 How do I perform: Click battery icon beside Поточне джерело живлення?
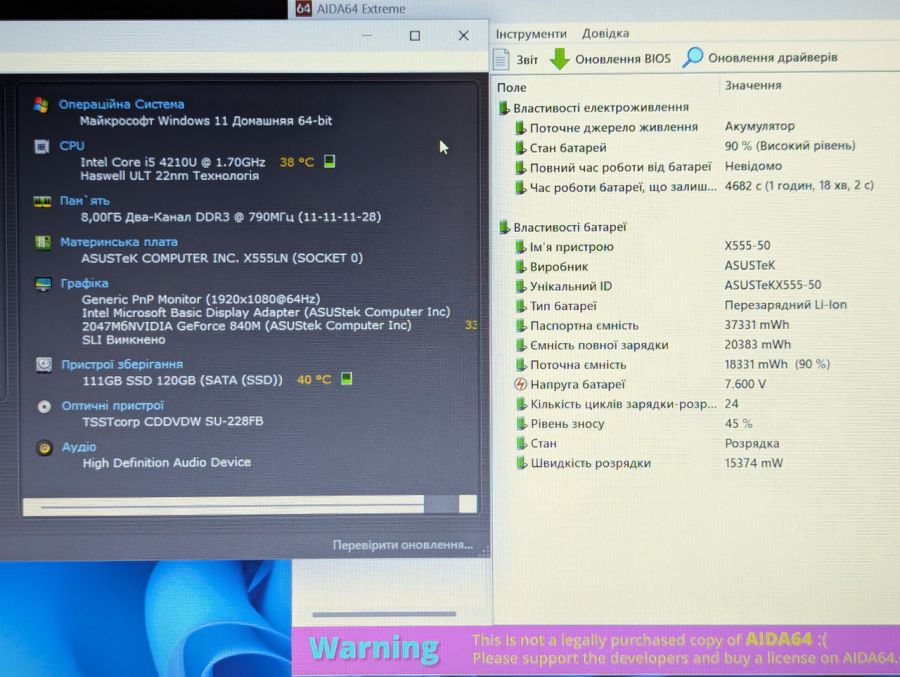(520, 127)
